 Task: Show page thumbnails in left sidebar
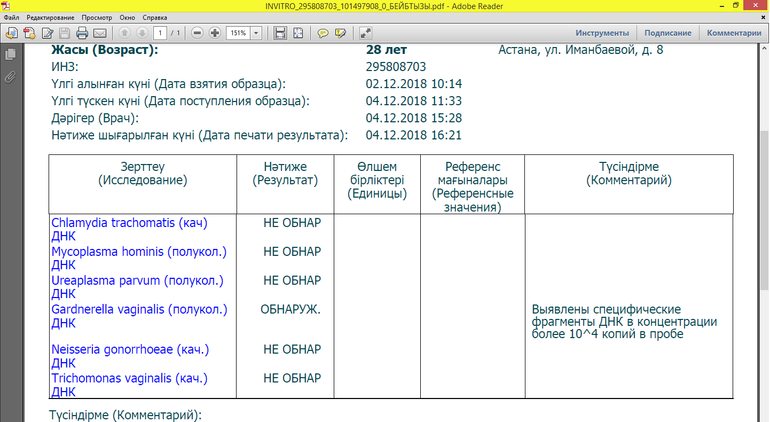click(x=11, y=56)
